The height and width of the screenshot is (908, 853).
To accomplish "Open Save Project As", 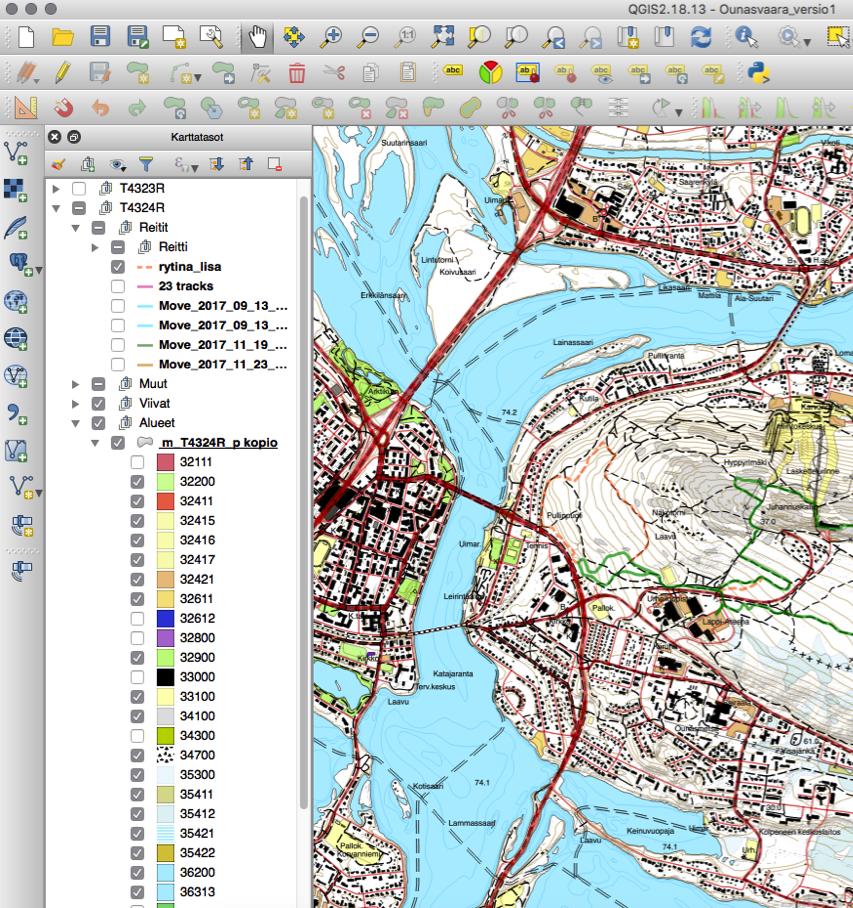I will coord(137,37).
